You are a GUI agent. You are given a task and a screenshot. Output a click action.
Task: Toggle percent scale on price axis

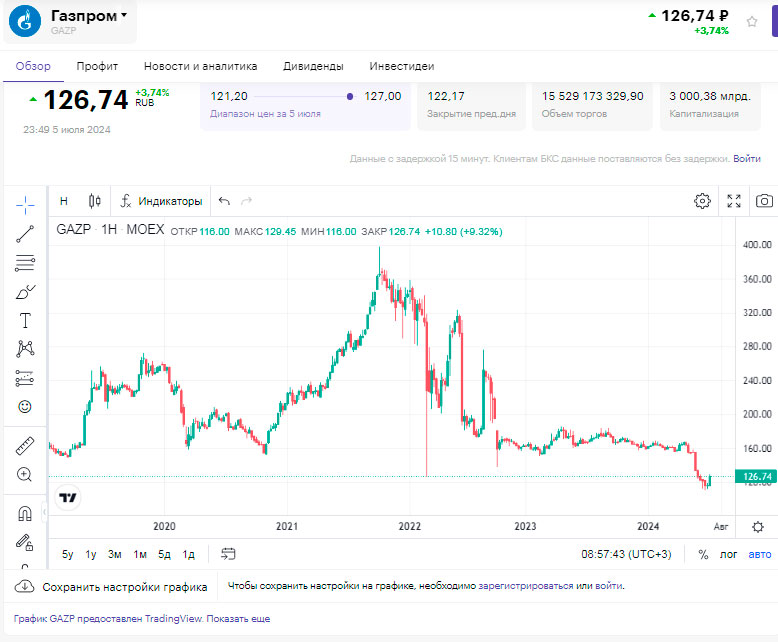coord(703,554)
